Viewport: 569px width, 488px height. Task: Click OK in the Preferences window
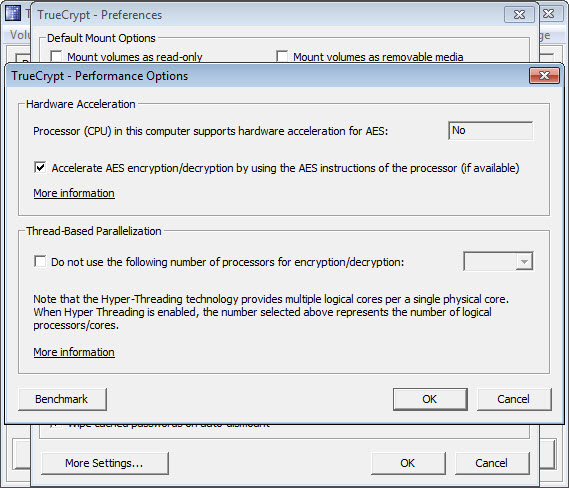[408, 463]
